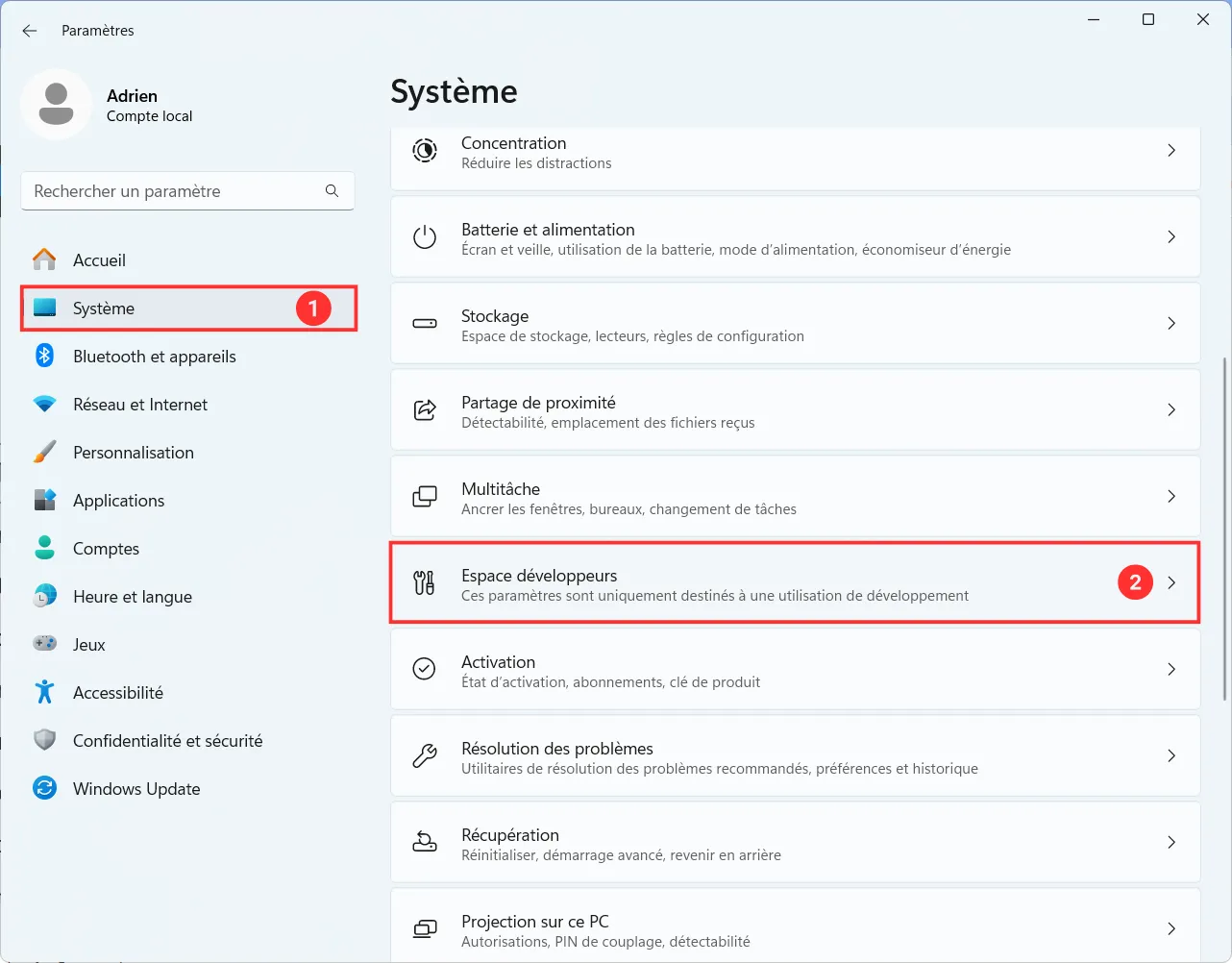Open Confidentialité et sécurité section

tap(168, 741)
